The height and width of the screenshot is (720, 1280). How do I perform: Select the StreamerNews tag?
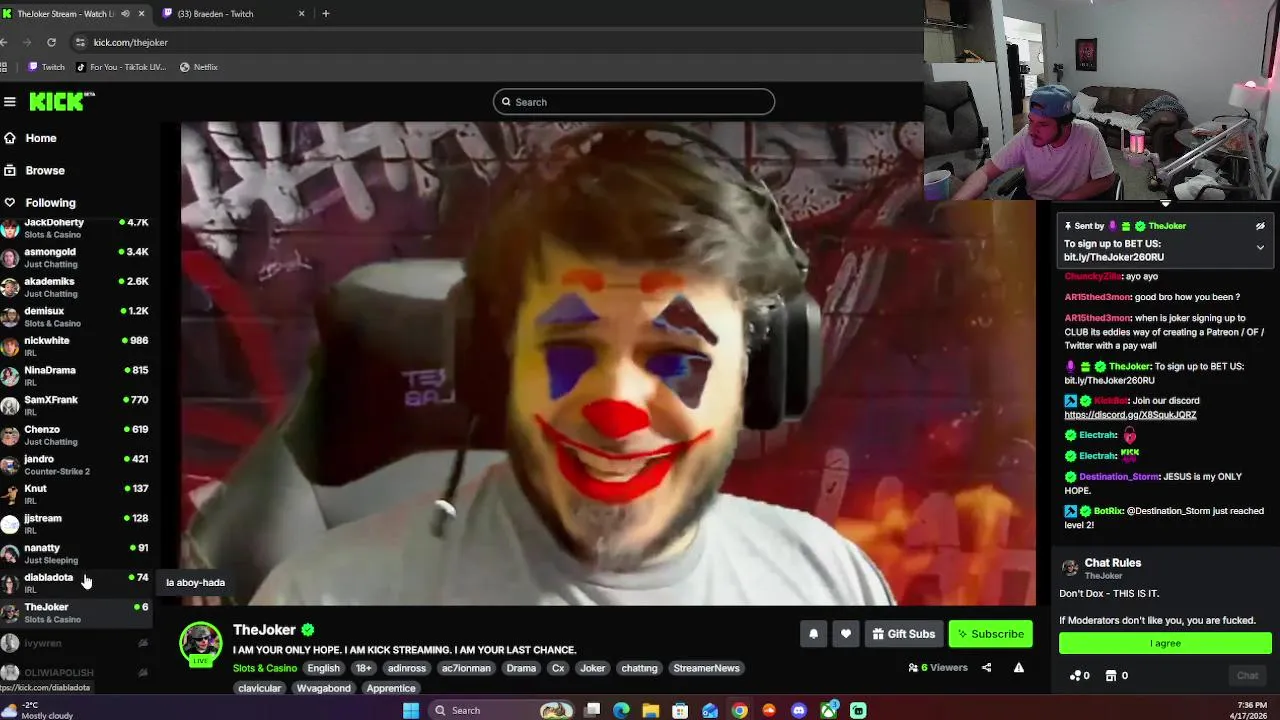click(706, 668)
